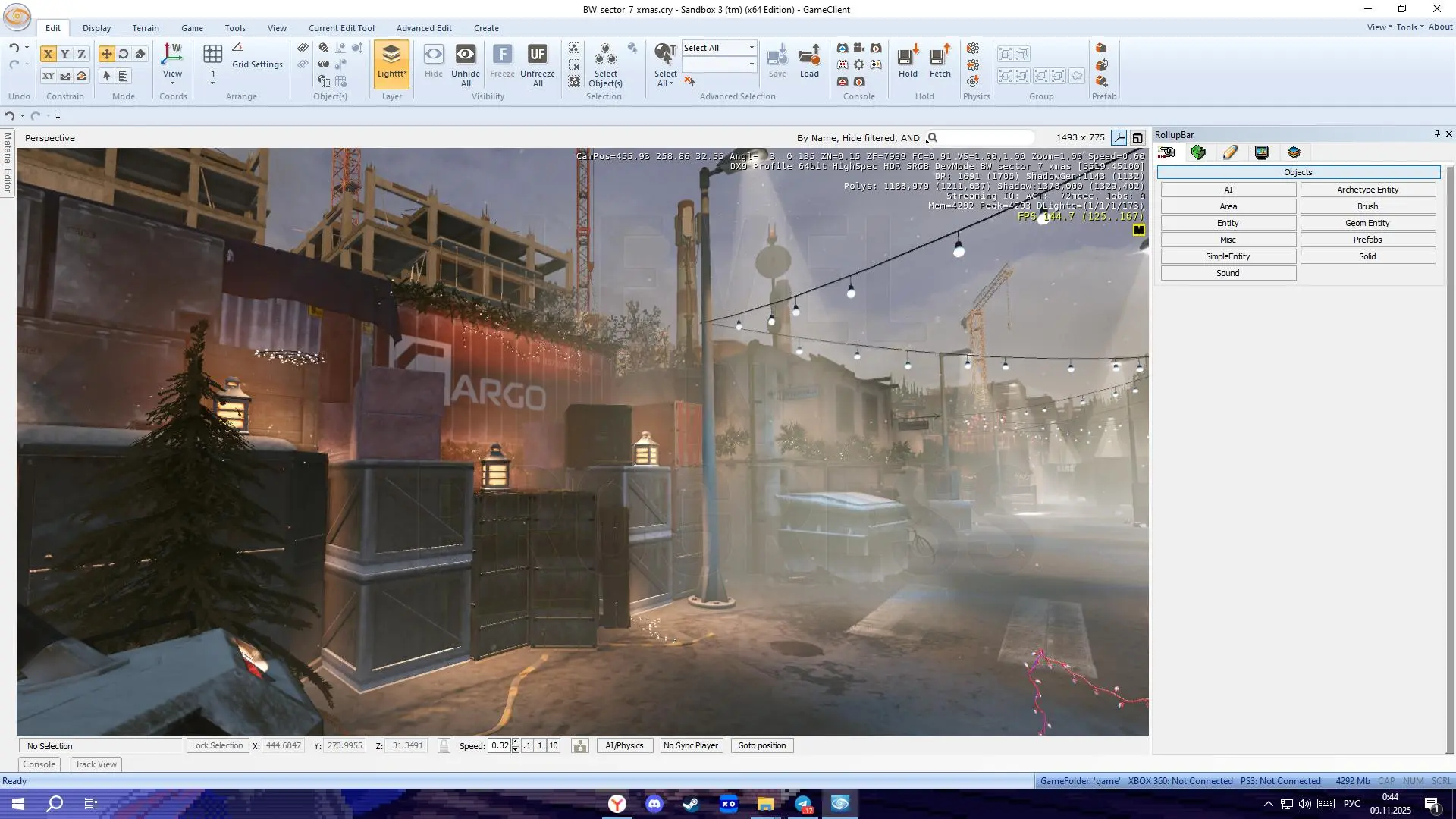Switch to the Terrain ribbon tab
Screen dimensions: 1456x819
(146, 28)
